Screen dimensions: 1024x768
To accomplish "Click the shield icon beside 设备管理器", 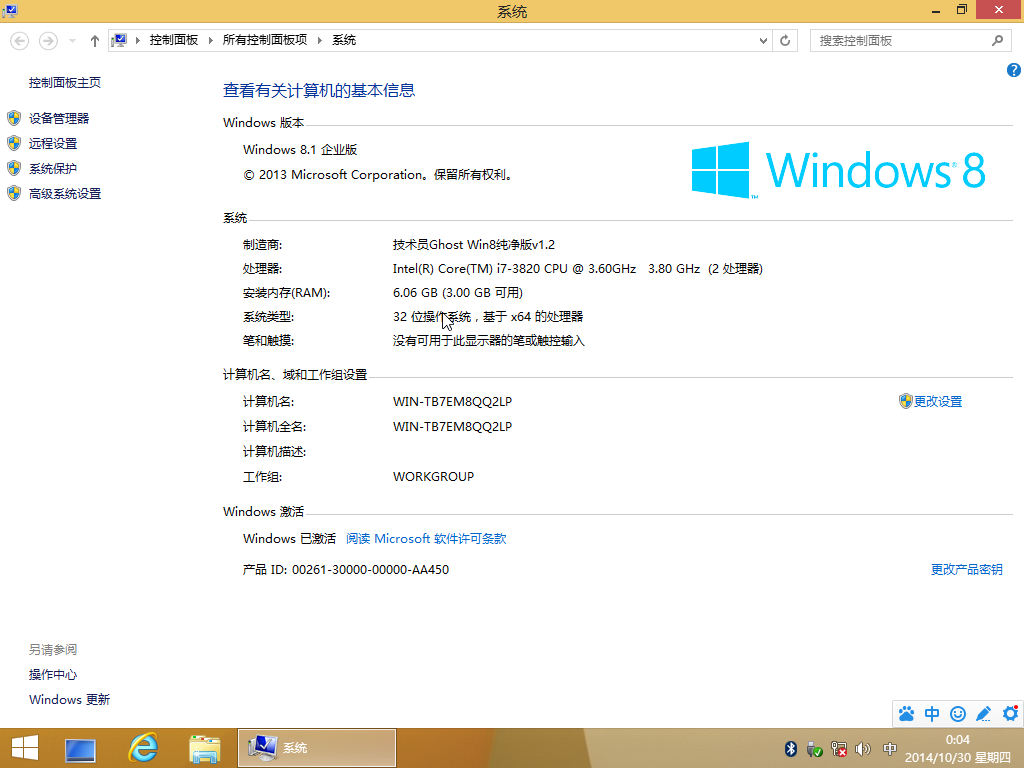I will [14, 118].
